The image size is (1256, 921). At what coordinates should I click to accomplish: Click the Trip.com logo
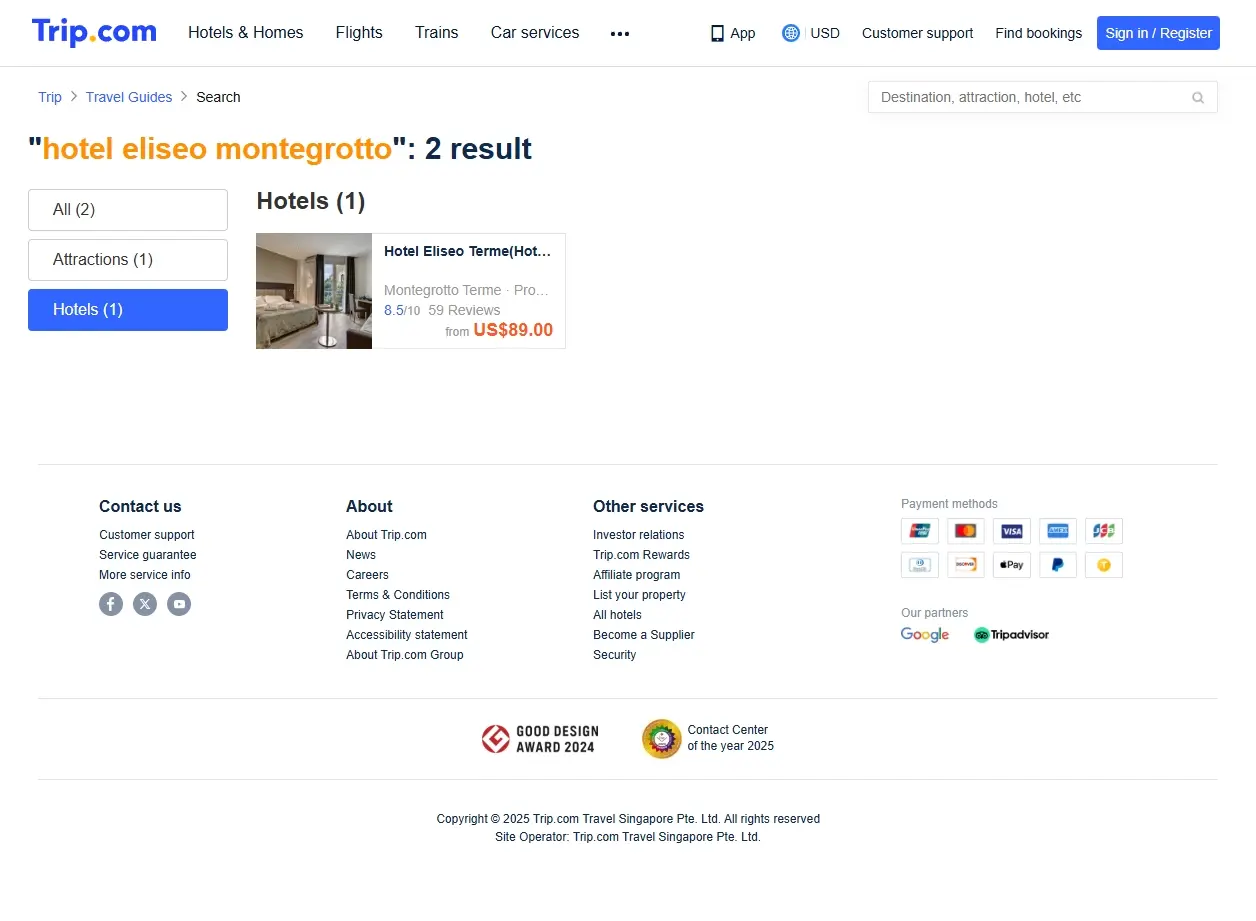[x=94, y=32]
